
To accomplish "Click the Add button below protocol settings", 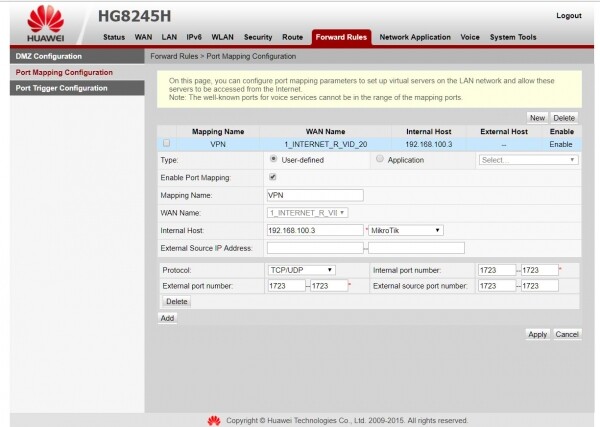I will (168, 317).
